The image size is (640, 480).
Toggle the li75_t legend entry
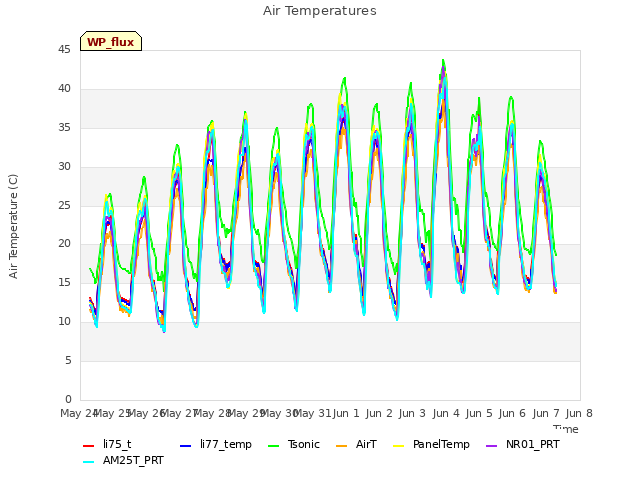click(107, 444)
